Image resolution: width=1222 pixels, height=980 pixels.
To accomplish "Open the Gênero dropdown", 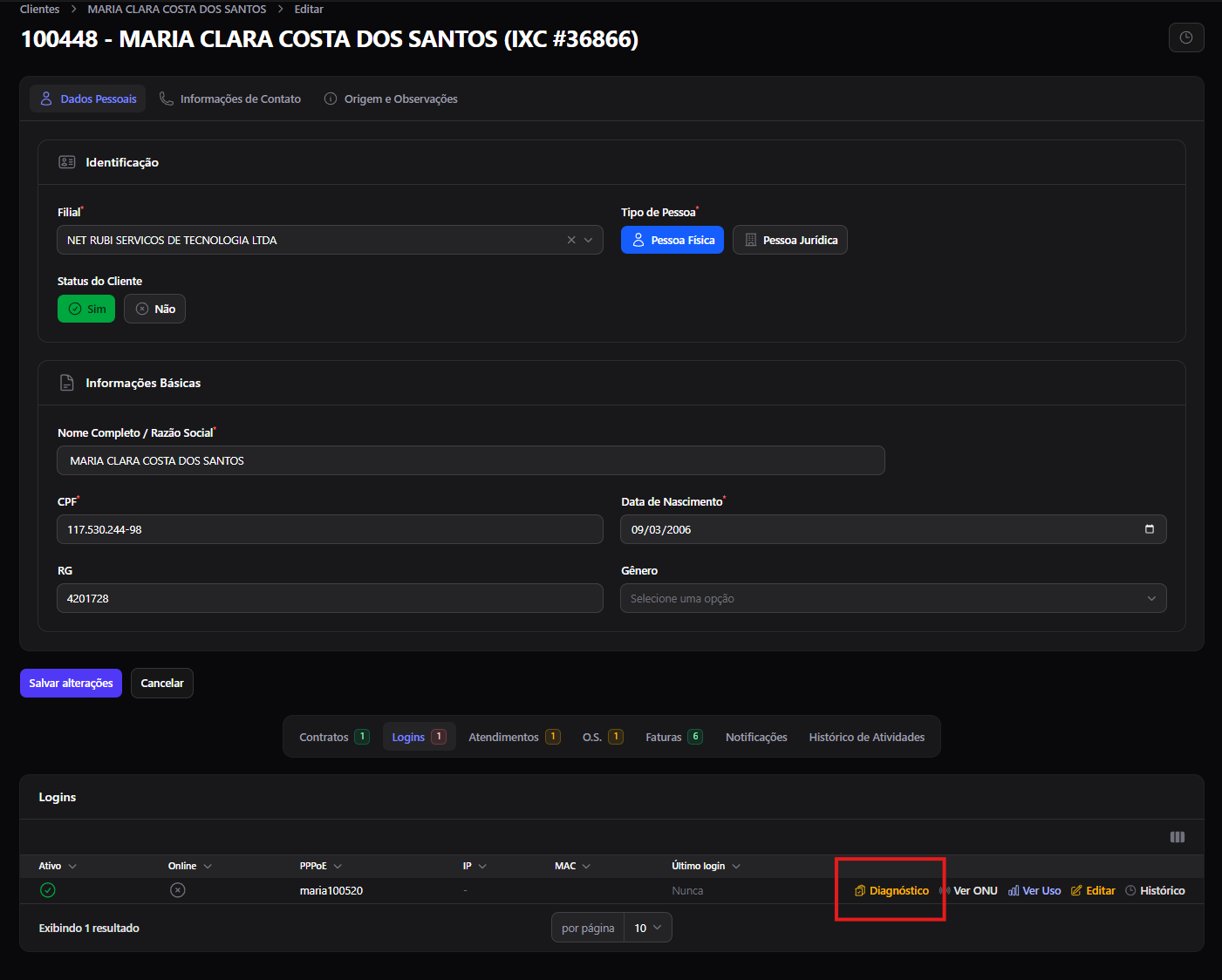I will pyautogui.click(x=893, y=598).
